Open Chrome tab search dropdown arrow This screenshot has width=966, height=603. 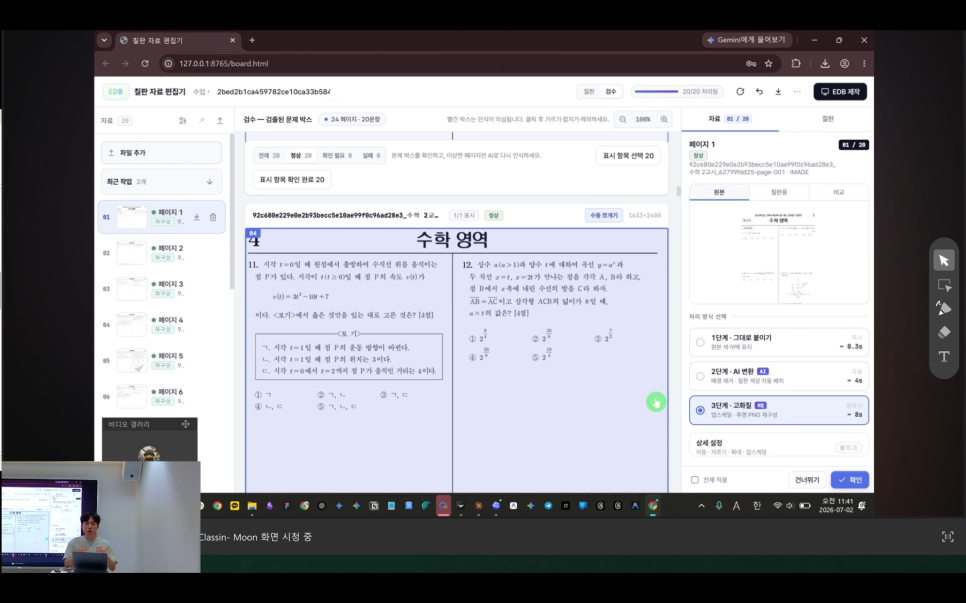click(x=104, y=40)
